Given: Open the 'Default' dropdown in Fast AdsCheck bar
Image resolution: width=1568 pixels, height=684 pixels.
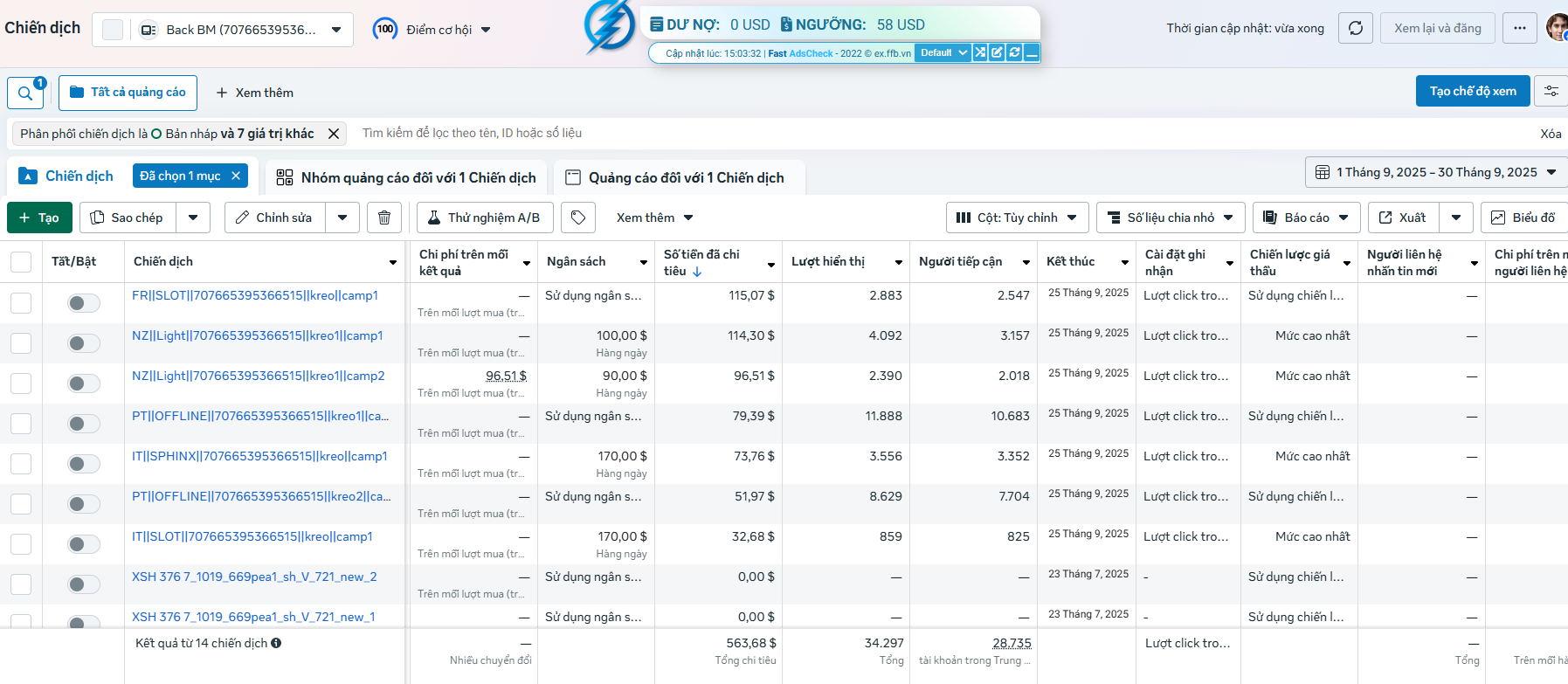Looking at the screenshot, I should pyautogui.click(x=943, y=52).
